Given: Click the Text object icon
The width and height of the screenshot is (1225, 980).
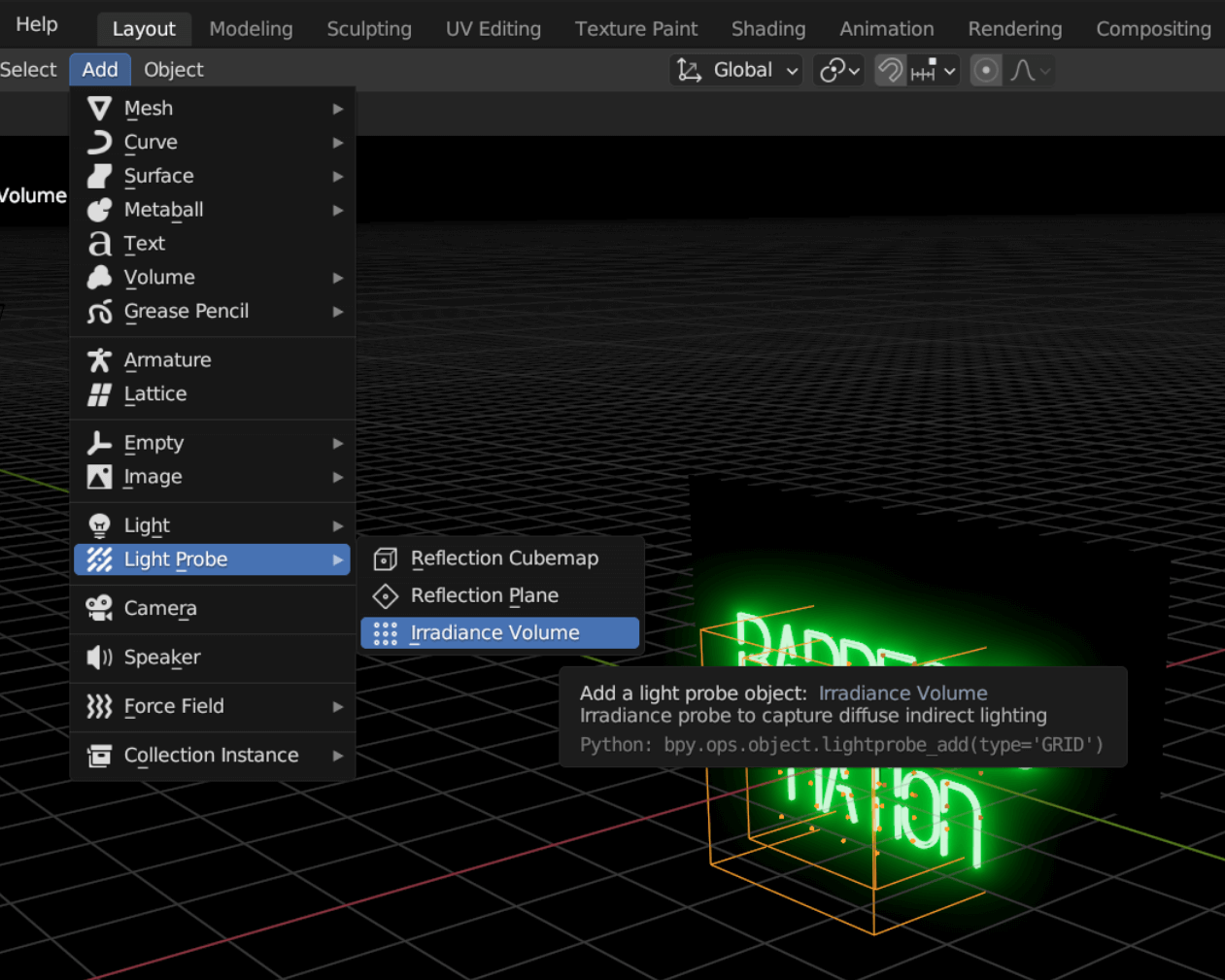Looking at the screenshot, I should click(x=99, y=244).
